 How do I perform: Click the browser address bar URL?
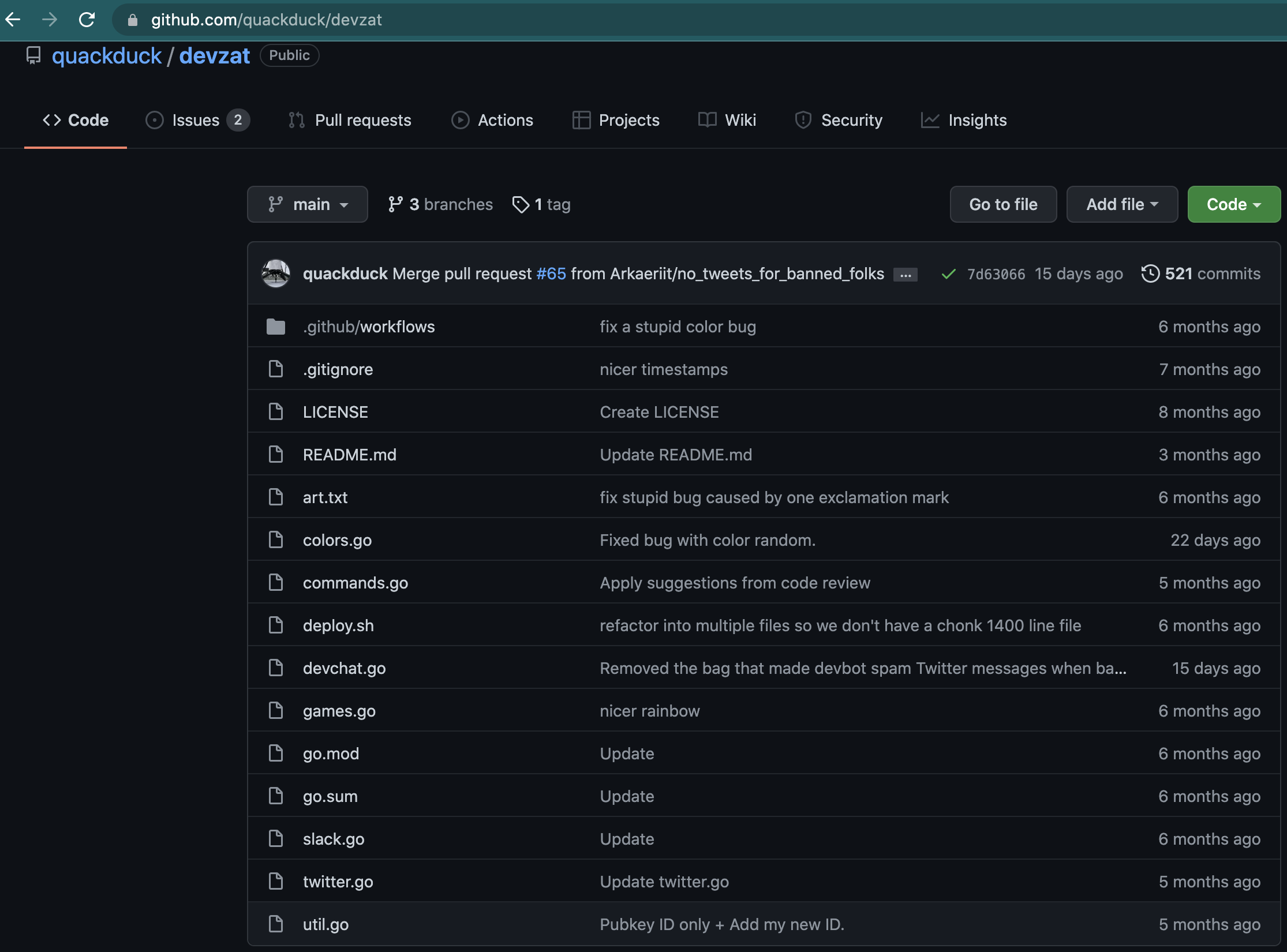click(x=266, y=20)
